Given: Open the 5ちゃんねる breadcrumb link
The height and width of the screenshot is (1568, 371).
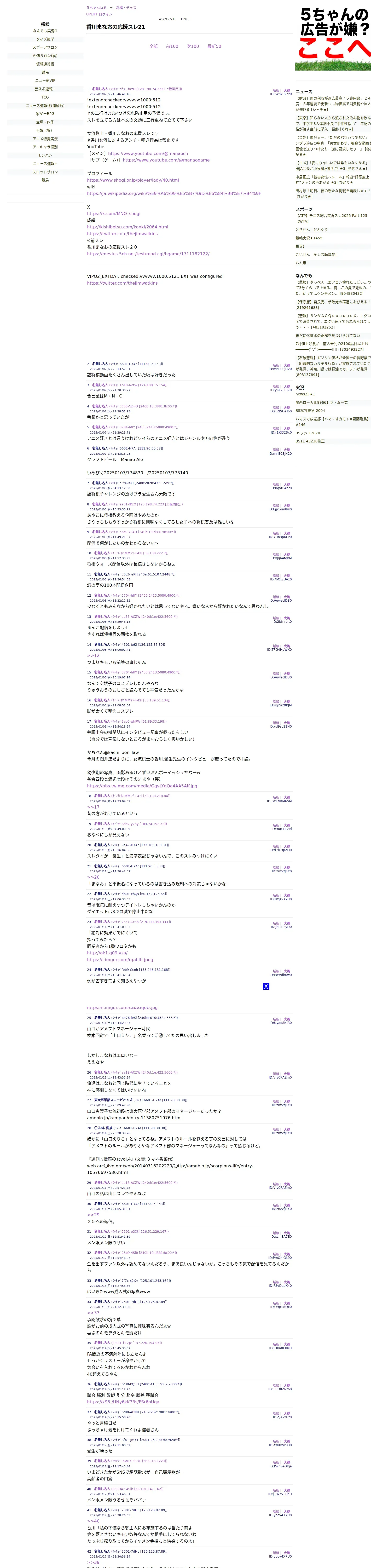Looking at the screenshot, I should pos(96,8).
